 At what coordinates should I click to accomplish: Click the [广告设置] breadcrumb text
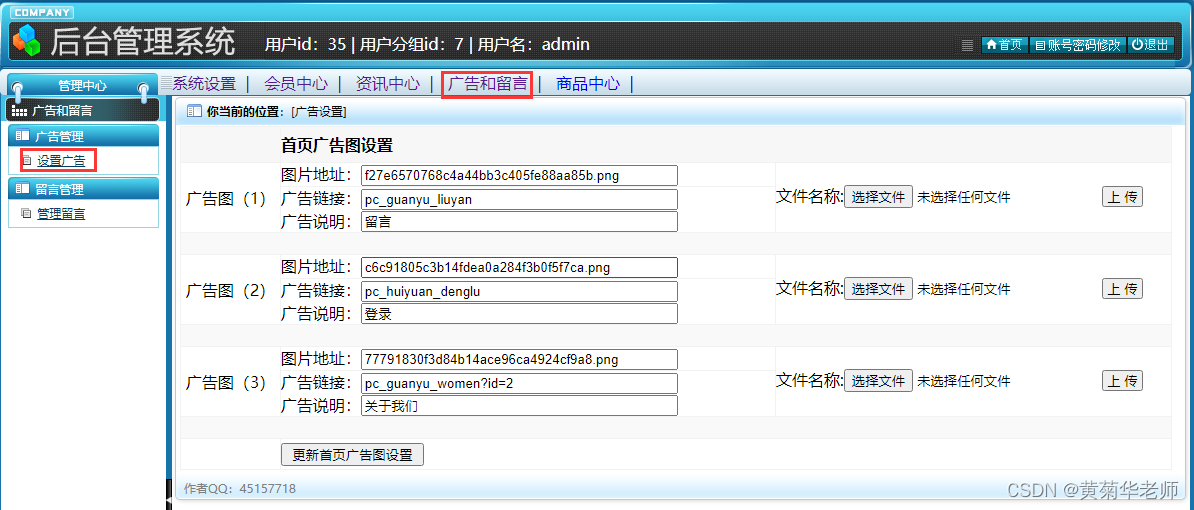(318, 112)
